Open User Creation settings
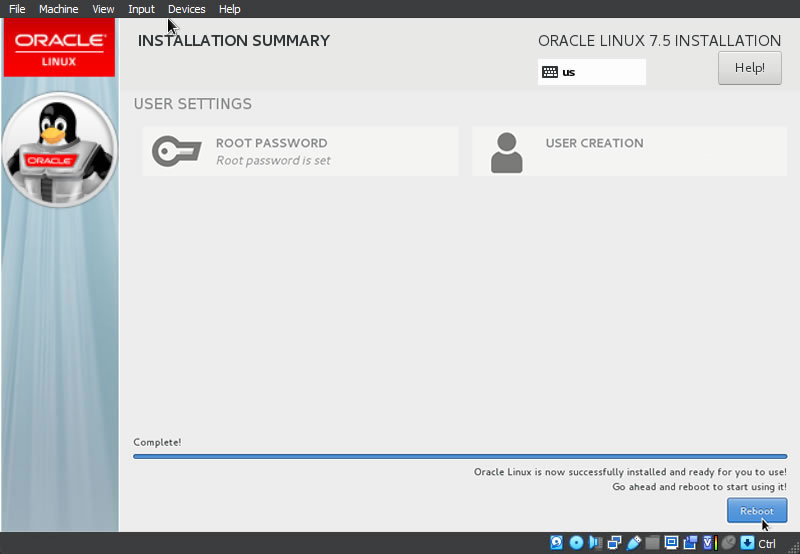Screen dimensions: 800x554 point(630,152)
